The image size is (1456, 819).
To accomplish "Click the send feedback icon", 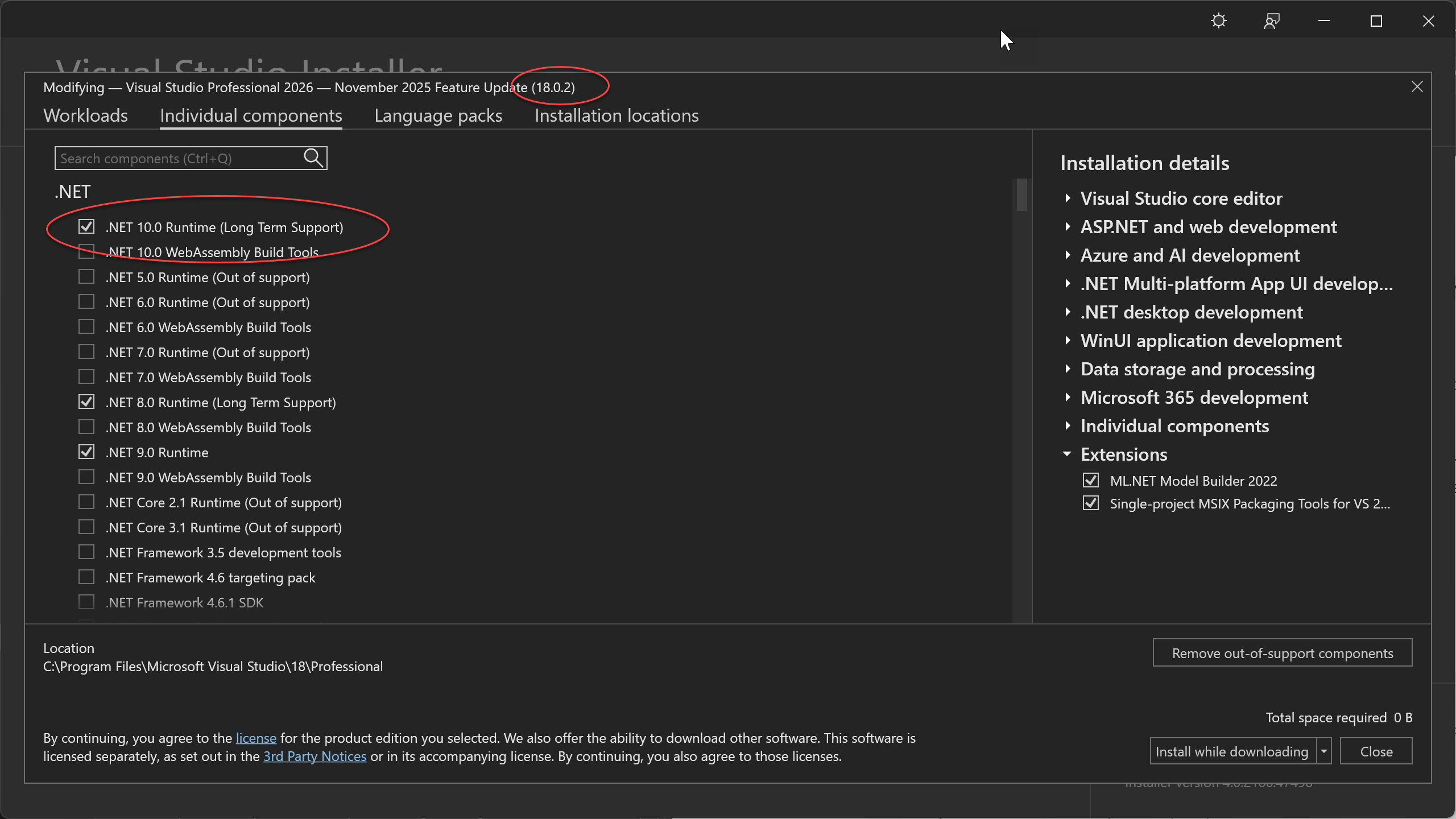I will click(1271, 22).
